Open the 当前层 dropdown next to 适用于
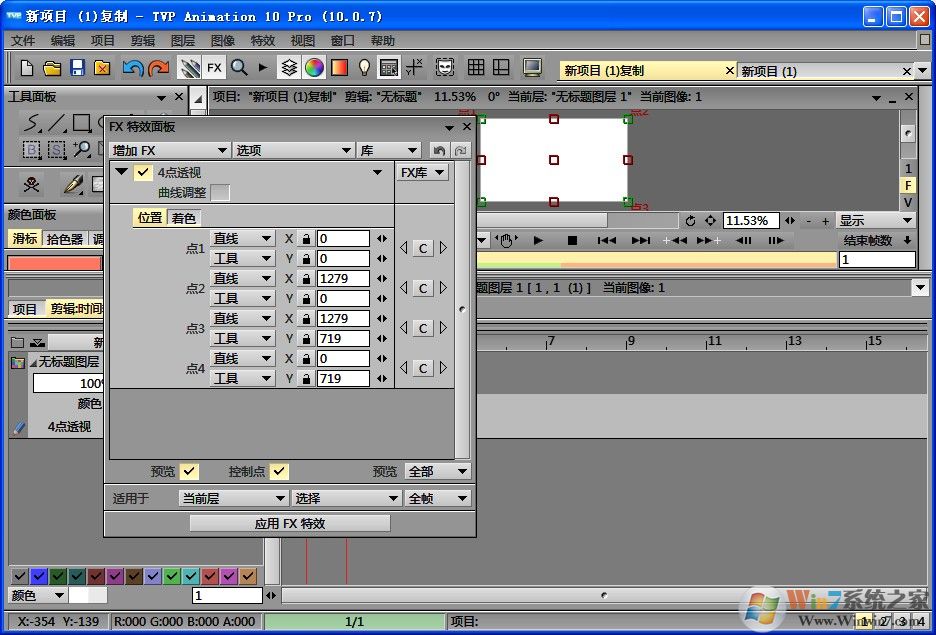The image size is (936, 635). (232, 497)
